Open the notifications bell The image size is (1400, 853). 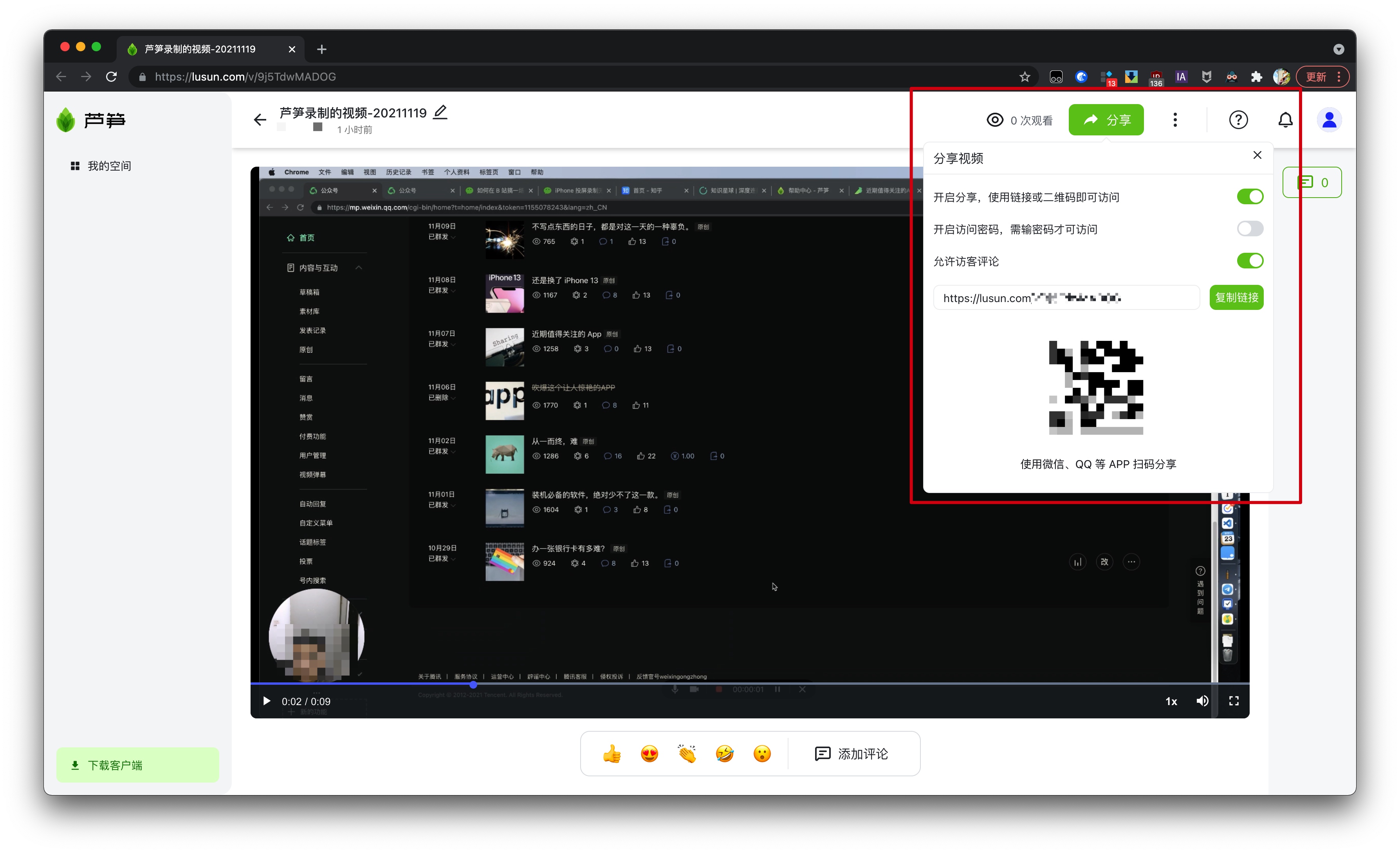tap(1285, 120)
